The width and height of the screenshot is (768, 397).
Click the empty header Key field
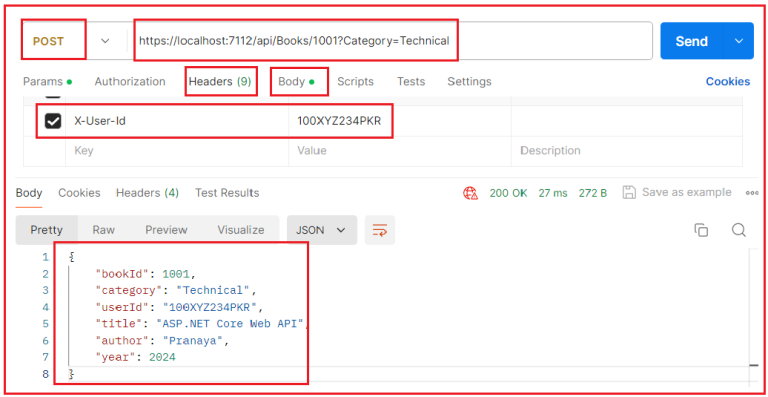(x=176, y=151)
